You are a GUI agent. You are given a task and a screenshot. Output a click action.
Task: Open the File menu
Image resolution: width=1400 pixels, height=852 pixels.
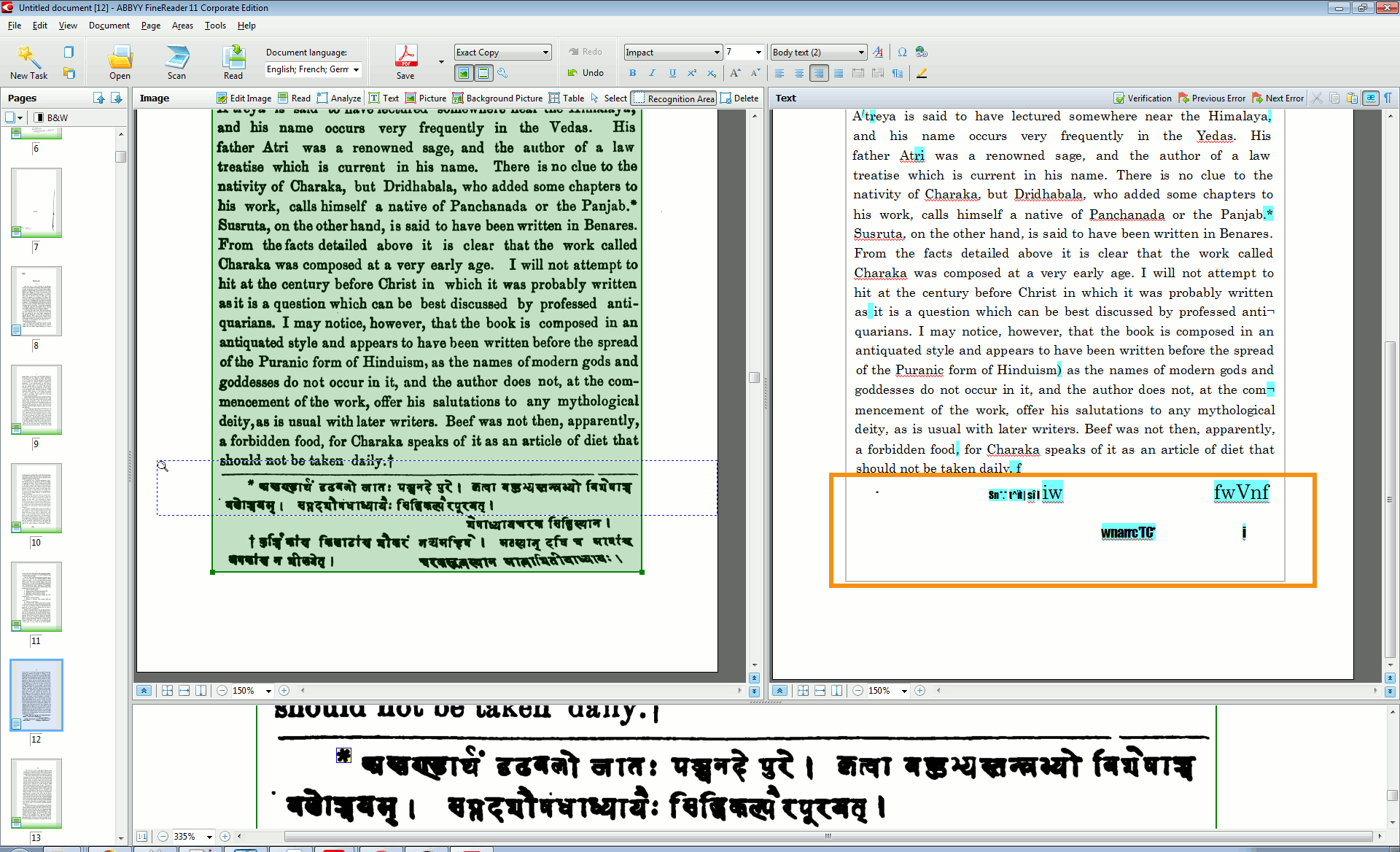[x=15, y=25]
